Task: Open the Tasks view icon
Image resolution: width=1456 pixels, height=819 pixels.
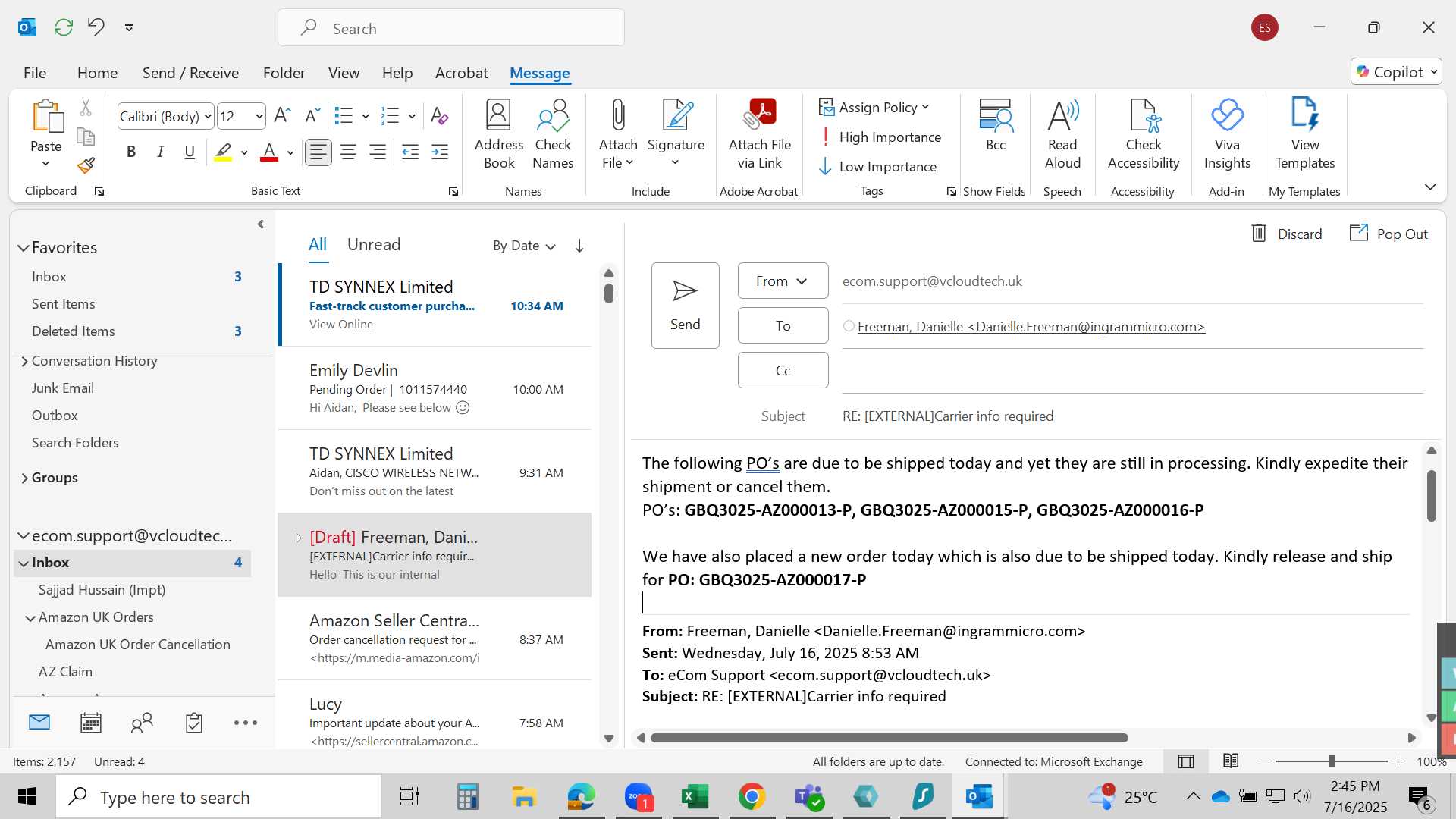Action: tap(194, 723)
